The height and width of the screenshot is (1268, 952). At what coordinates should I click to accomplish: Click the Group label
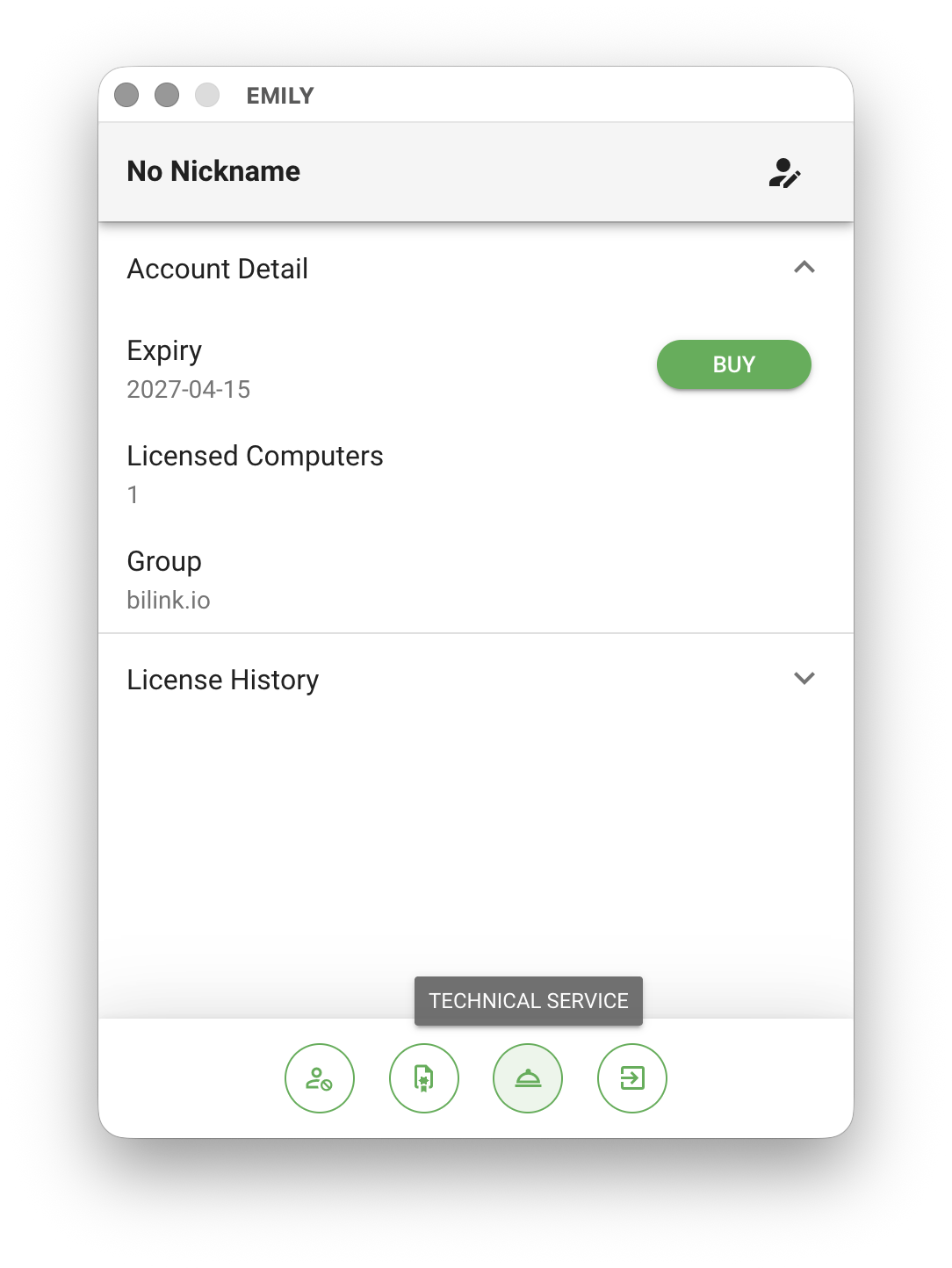click(x=164, y=561)
